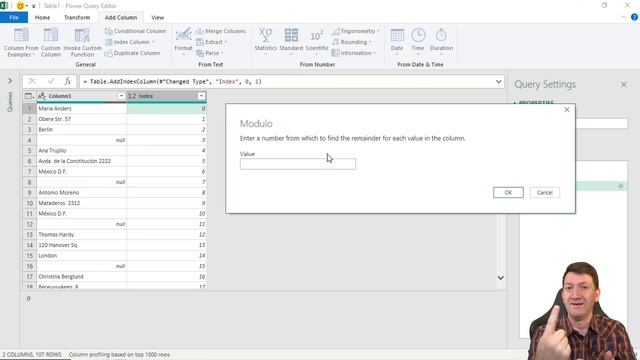The height and width of the screenshot is (360, 640).
Task: Click the Modulo Value input field
Action: coord(298,164)
